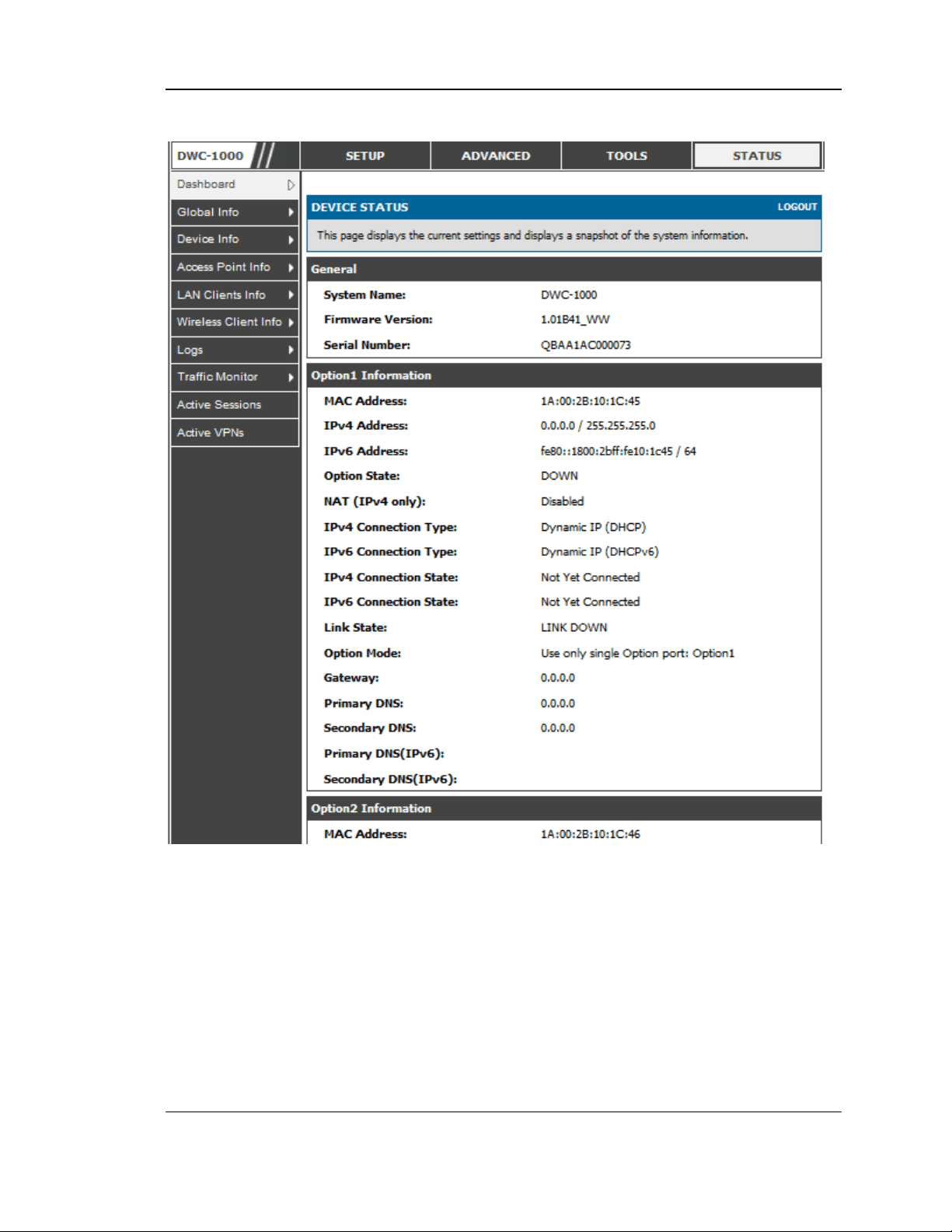
Task: Click IPv4 Connection State Not Yet Connected
Action: [x=591, y=578]
